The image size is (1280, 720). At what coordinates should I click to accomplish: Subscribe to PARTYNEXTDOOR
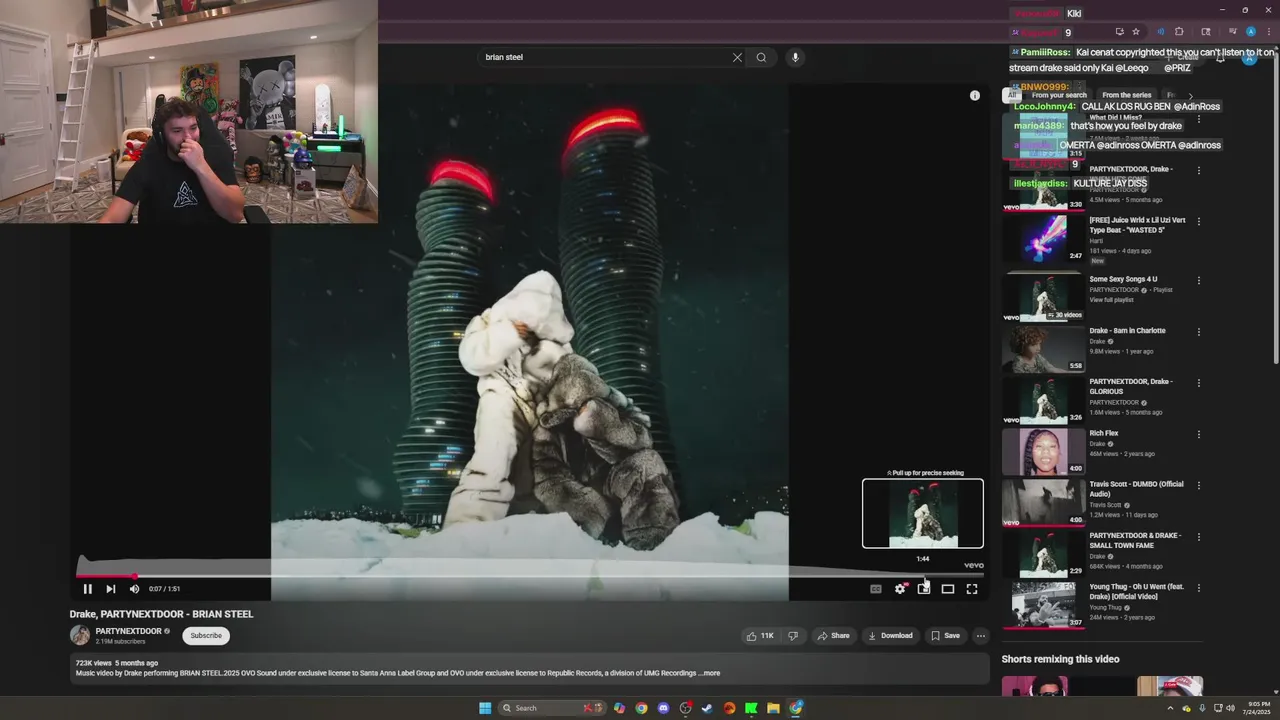tap(206, 636)
